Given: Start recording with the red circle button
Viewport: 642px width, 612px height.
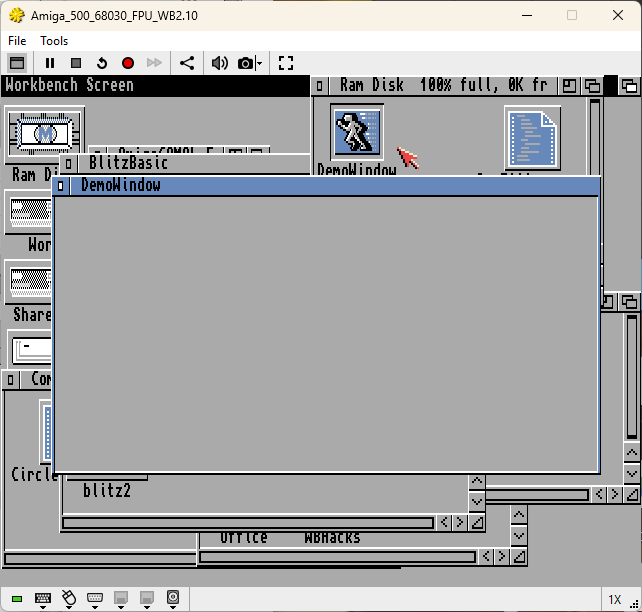Looking at the screenshot, I should (x=128, y=63).
